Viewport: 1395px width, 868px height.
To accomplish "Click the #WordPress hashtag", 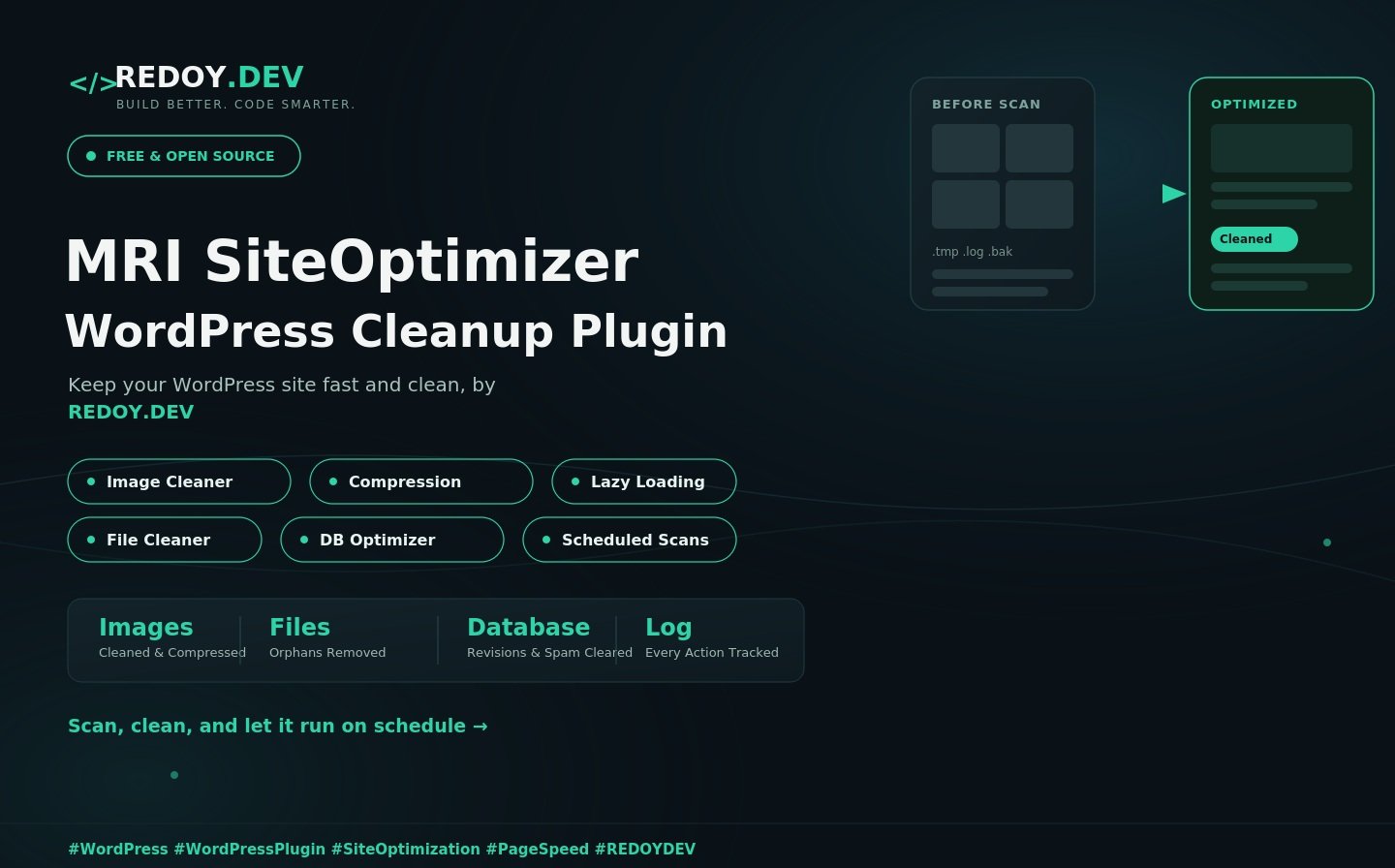I will pos(118,849).
